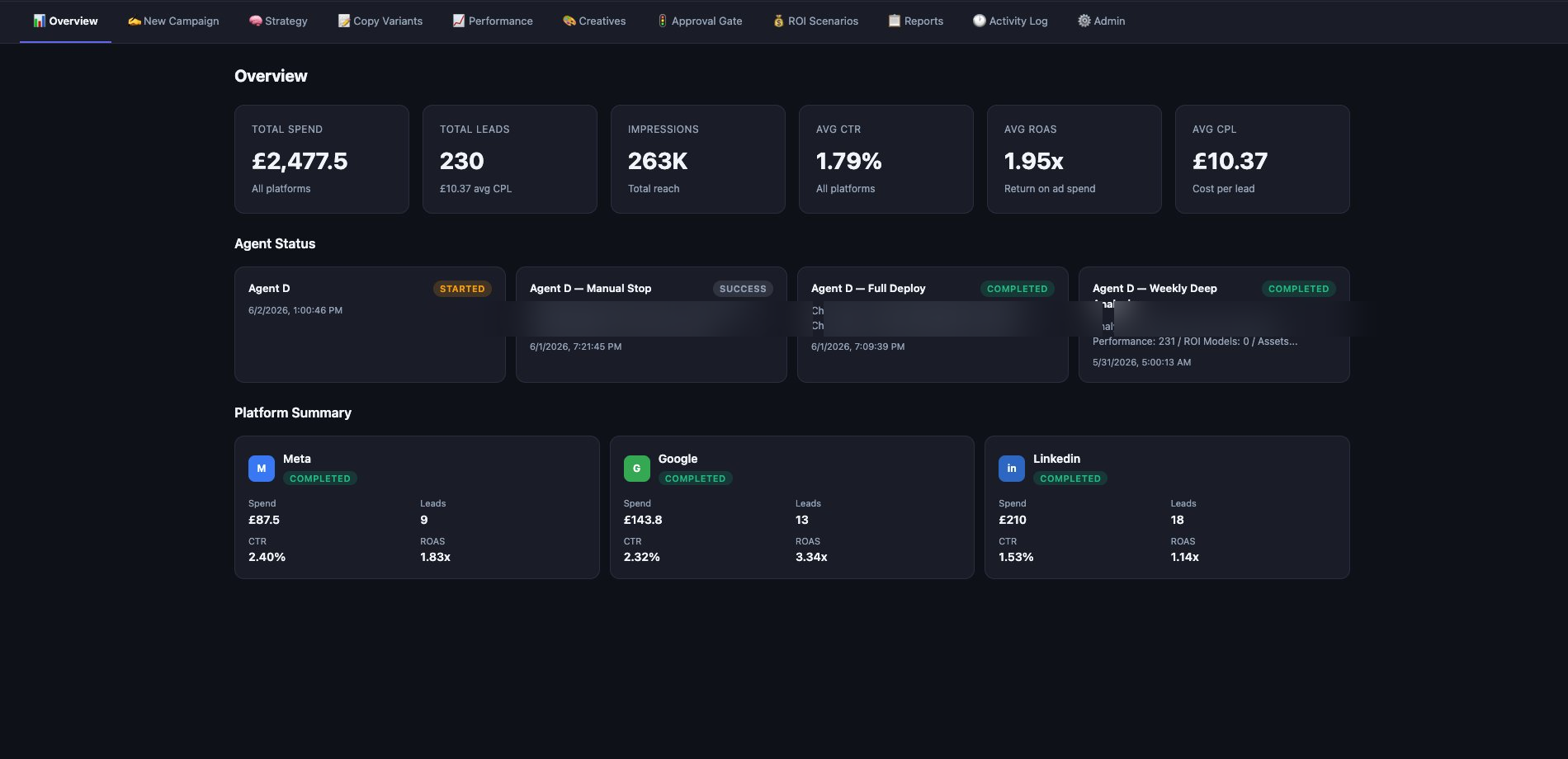Open the Agent D — Manual Stop card
The width and height of the screenshot is (1568, 759).
[x=651, y=324]
